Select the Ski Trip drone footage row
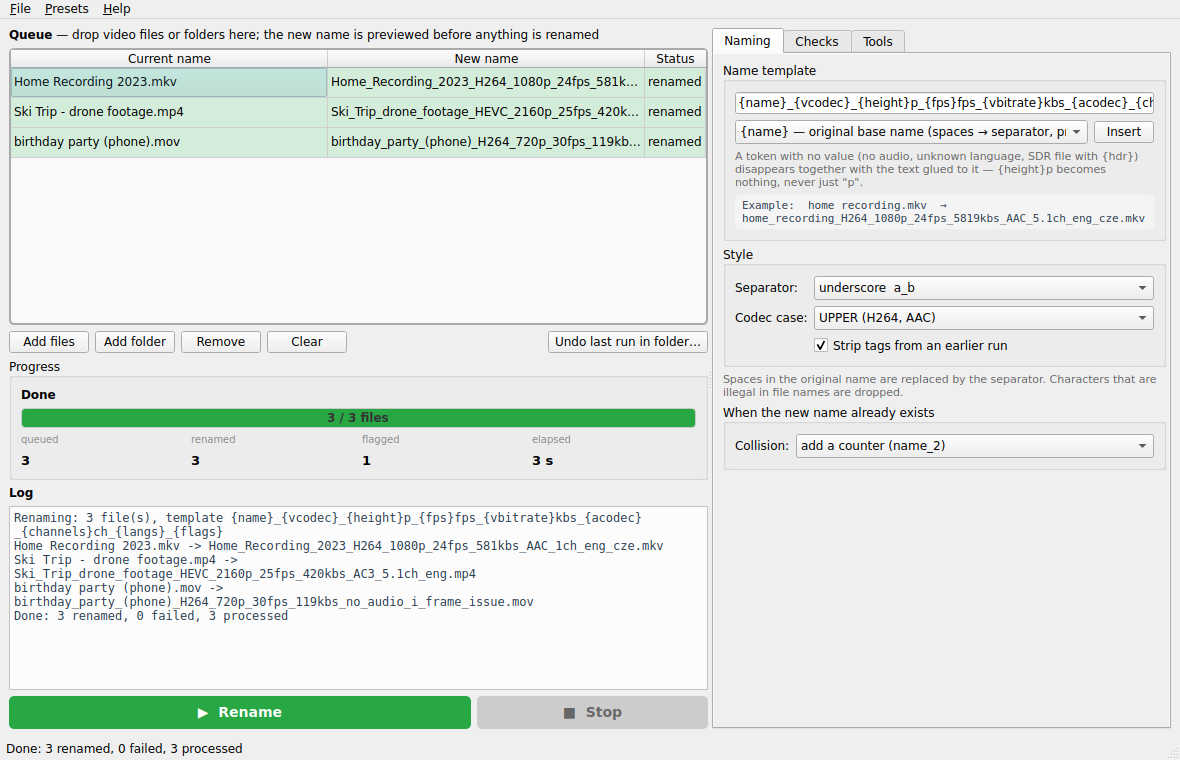Image resolution: width=1180 pixels, height=760 pixels. [358, 111]
